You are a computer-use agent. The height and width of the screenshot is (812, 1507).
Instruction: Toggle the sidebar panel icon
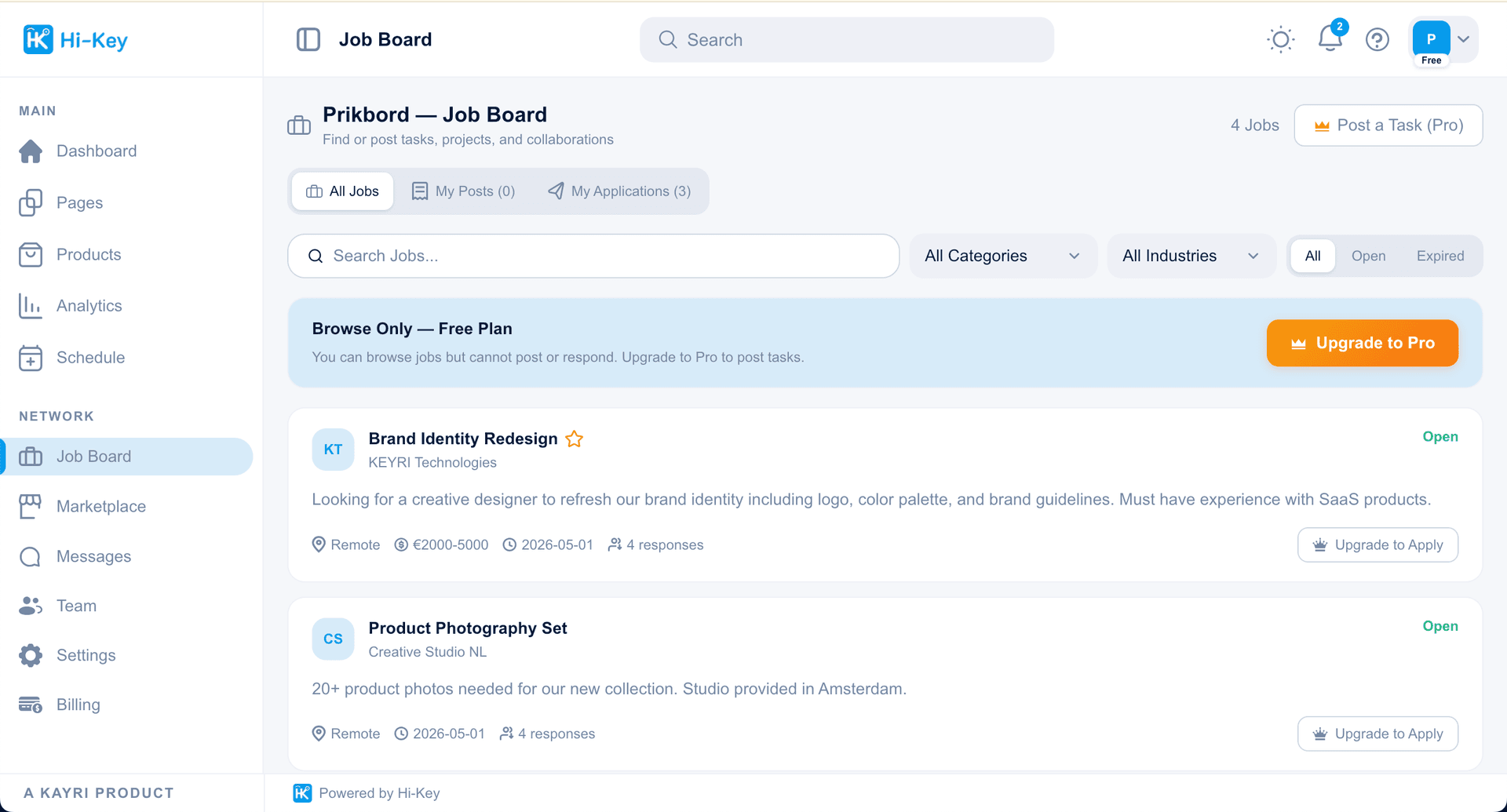[x=308, y=39]
